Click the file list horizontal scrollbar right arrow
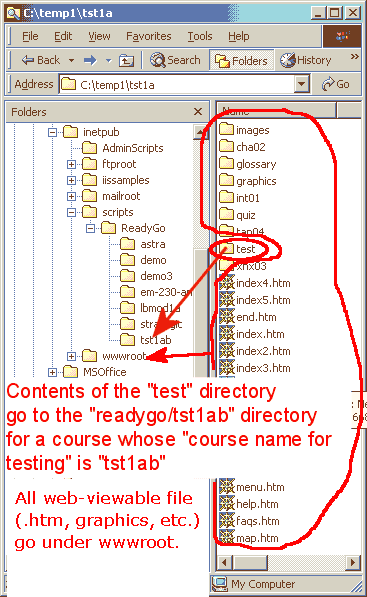 [353, 562]
